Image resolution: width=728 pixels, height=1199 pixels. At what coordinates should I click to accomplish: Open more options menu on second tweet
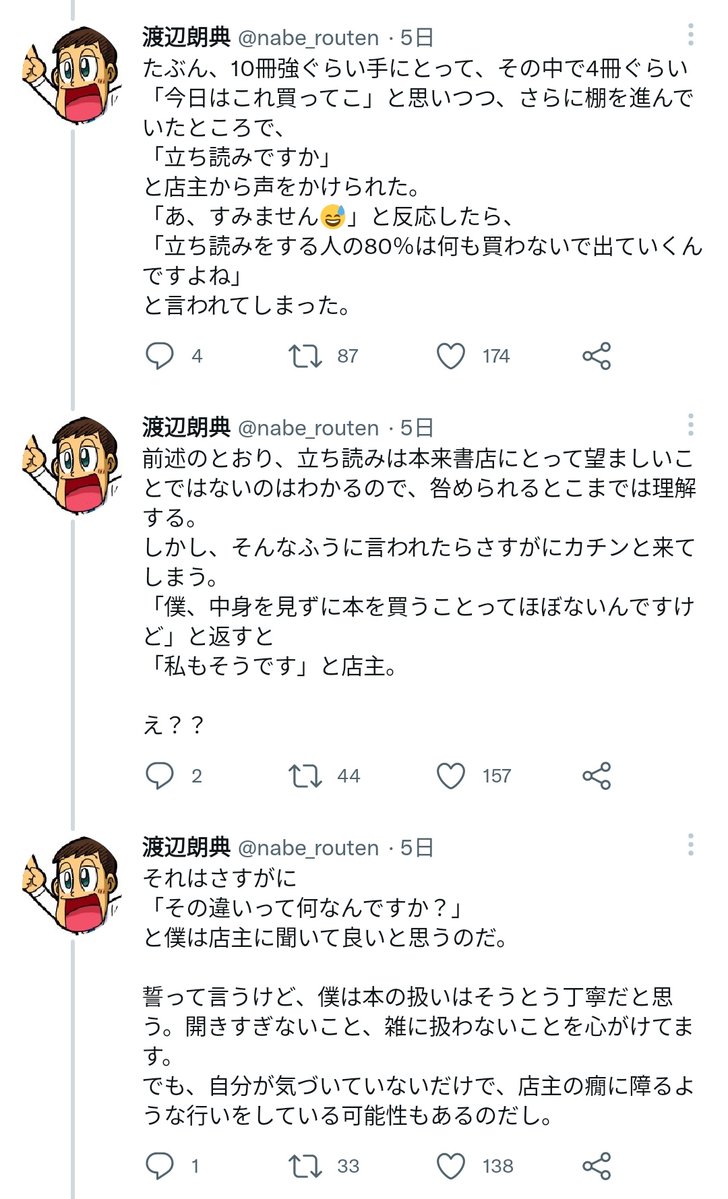[691, 427]
